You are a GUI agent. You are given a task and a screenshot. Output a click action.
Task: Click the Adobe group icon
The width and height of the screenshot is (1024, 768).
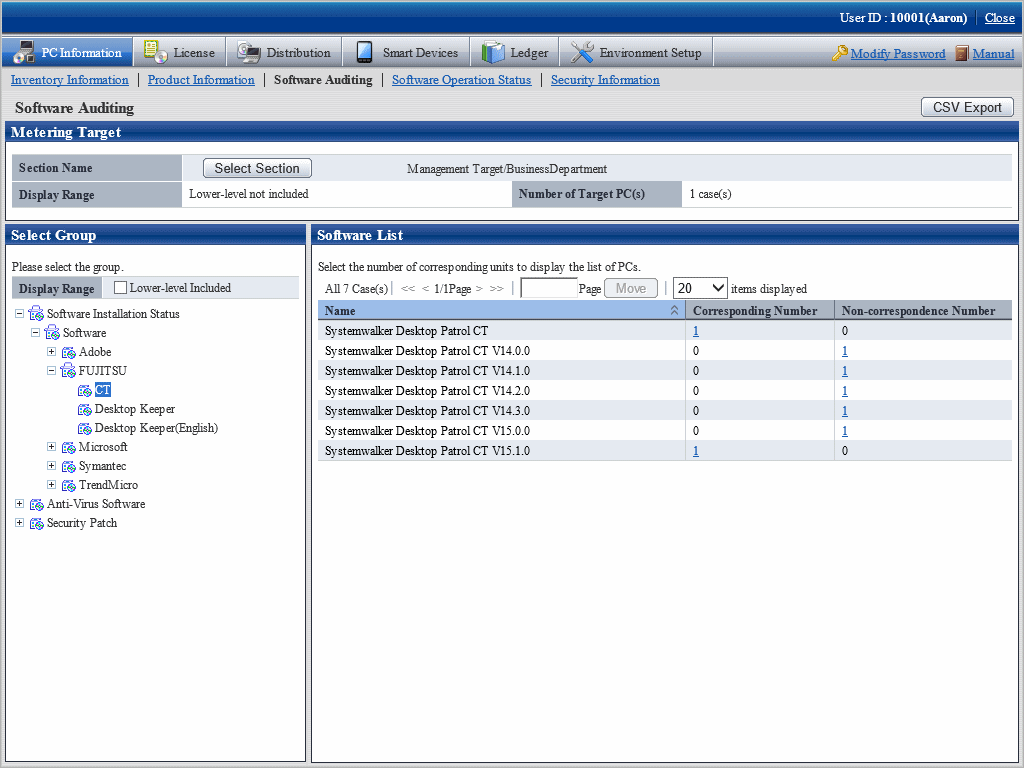pos(69,352)
